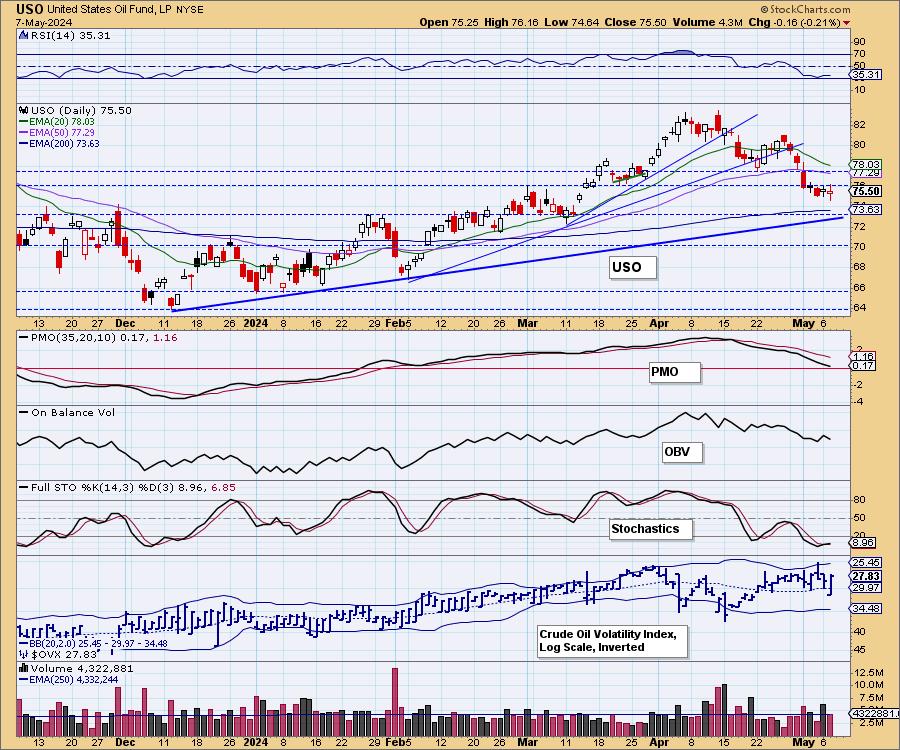
Task: Click the Volume 4.3M header value
Action: [x=707, y=22]
